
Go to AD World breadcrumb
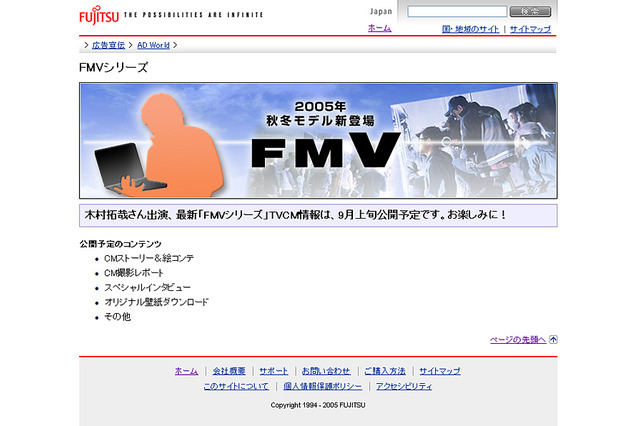[x=153, y=45]
